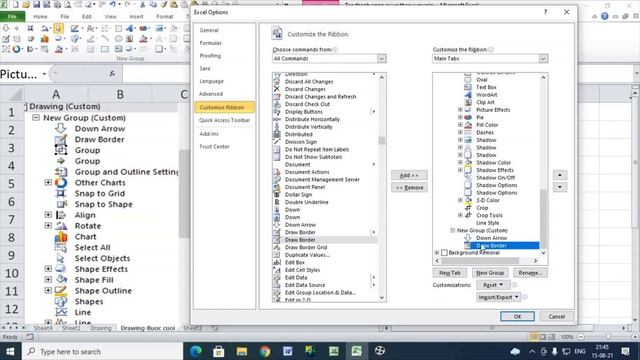640x360 pixels.
Task: Switch to the Format ribbon tab
Action: coord(164,17)
